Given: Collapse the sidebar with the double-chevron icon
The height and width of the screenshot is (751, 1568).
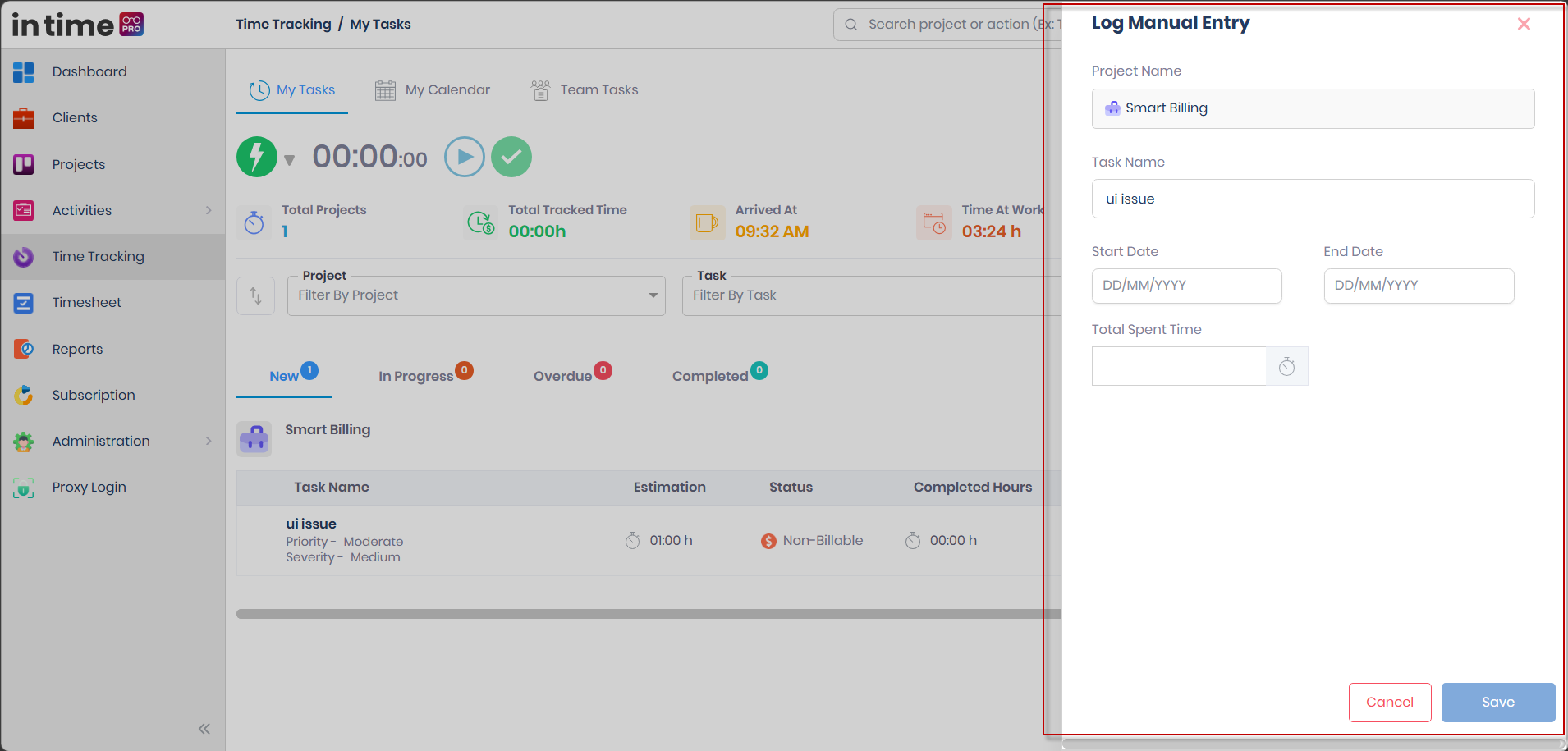Looking at the screenshot, I should (x=204, y=729).
